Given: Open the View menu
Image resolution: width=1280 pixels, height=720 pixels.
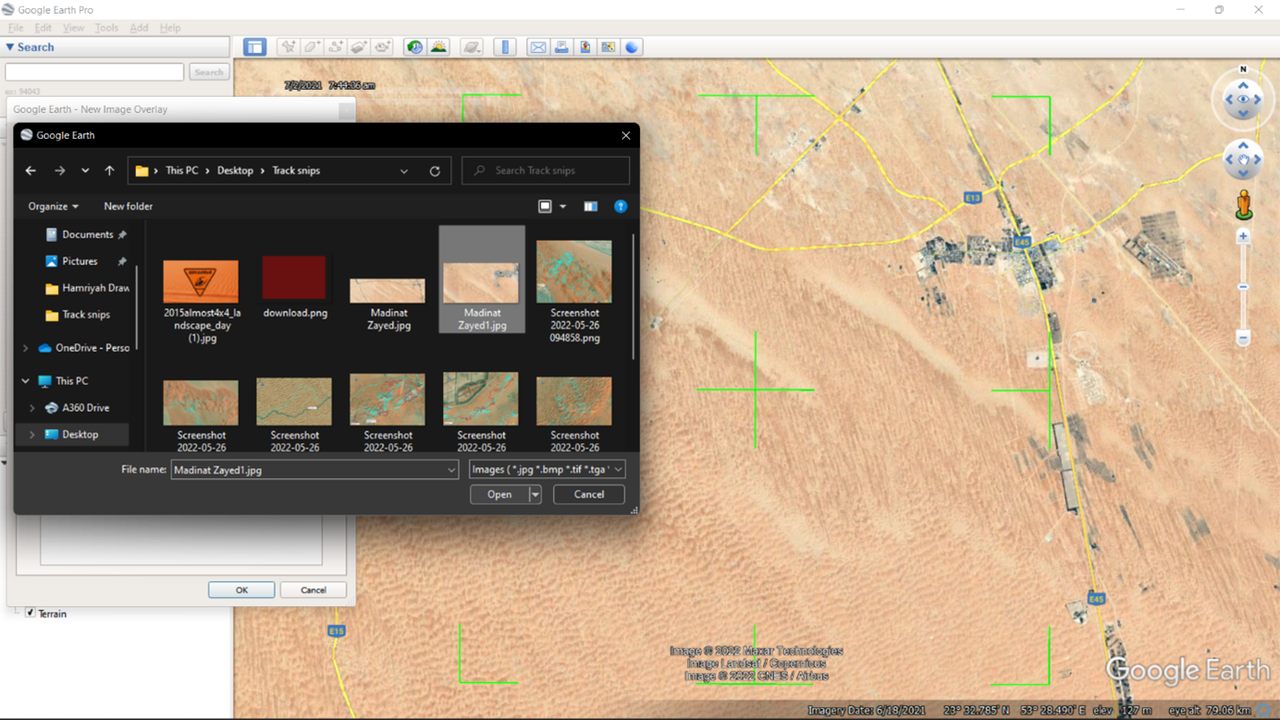Looking at the screenshot, I should 74,28.
